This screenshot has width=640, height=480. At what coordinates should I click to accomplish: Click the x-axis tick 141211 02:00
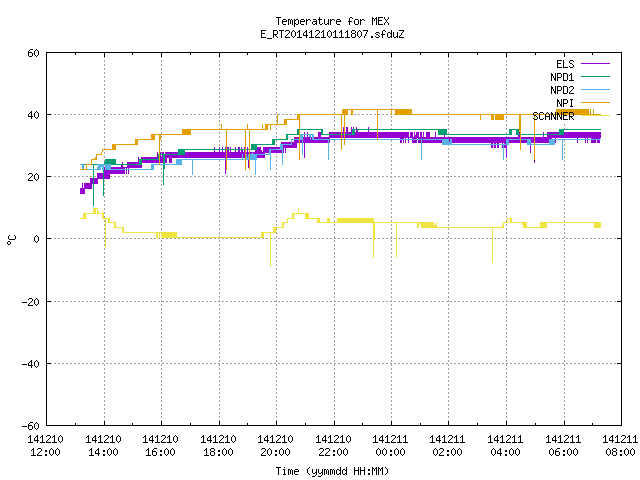(447, 445)
